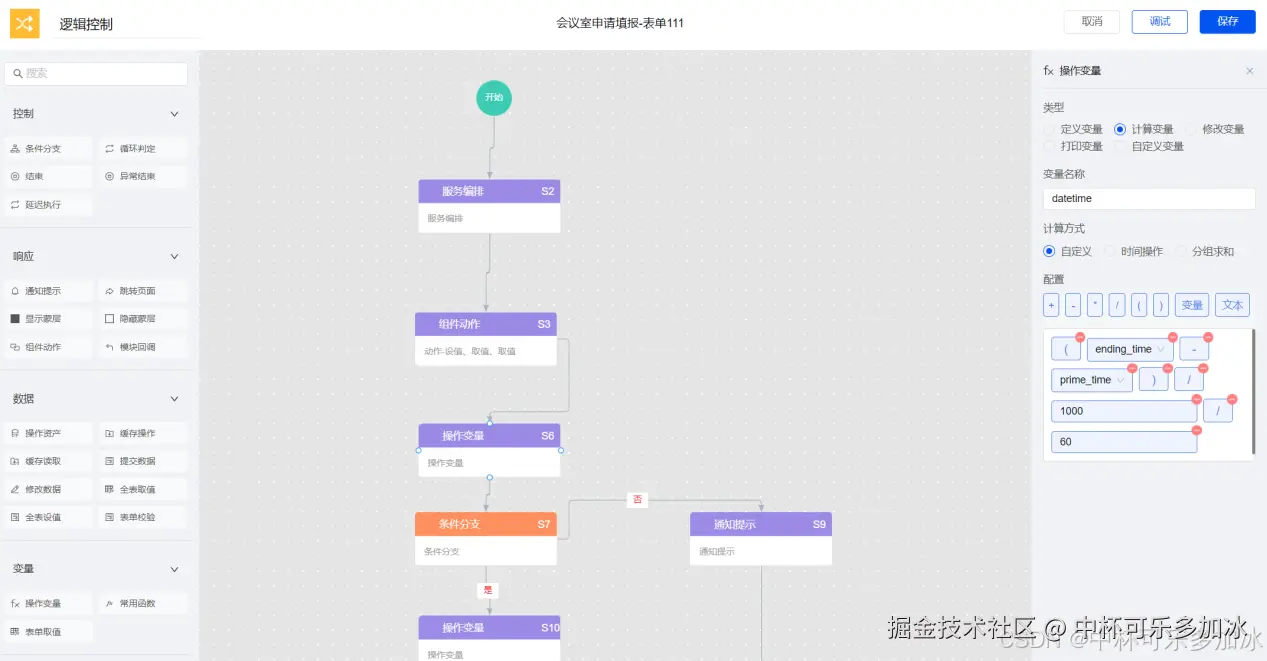Click the 保存 save button
The width and height of the screenshot is (1267, 661).
pyautogui.click(x=1228, y=21)
